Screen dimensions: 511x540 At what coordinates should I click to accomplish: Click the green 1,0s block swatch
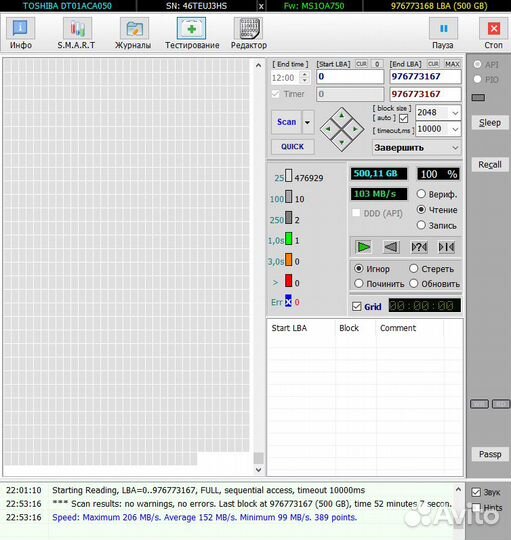tap(289, 239)
